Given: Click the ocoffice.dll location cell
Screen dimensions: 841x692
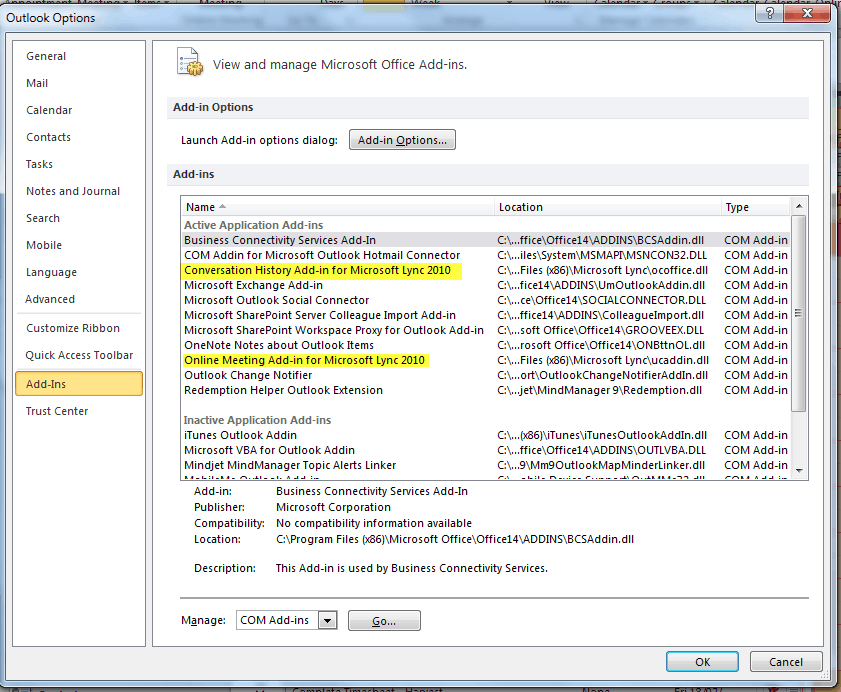Looking at the screenshot, I should (x=602, y=270).
